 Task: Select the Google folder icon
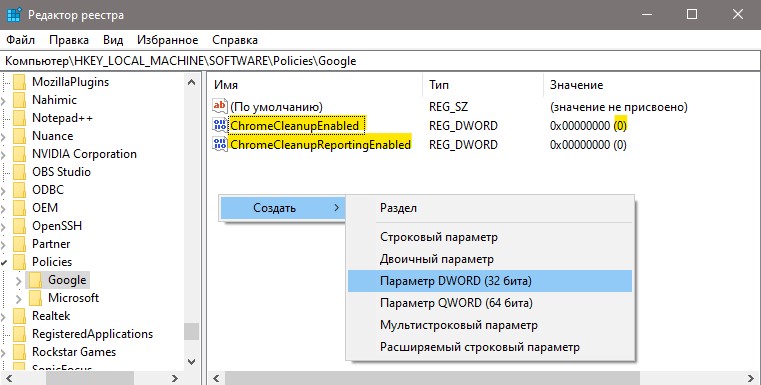click(35, 280)
